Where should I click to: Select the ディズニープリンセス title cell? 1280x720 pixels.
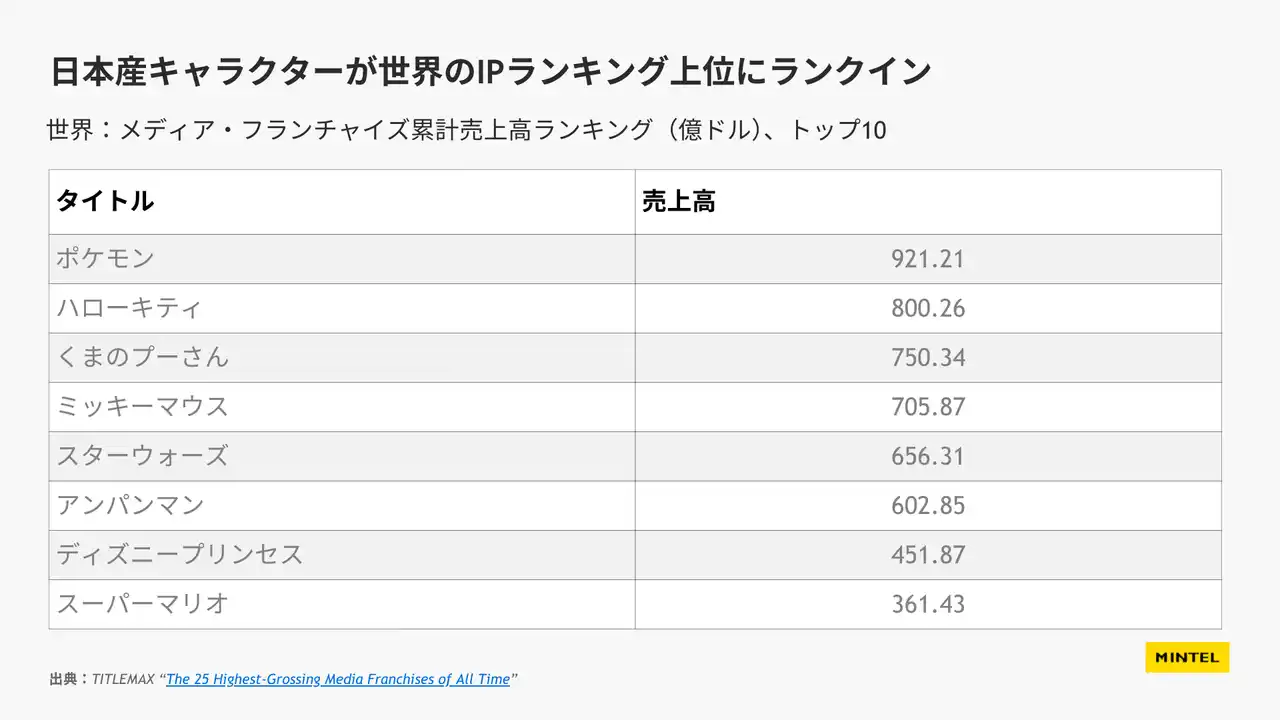pyautogui.click(x=179, y=555)
